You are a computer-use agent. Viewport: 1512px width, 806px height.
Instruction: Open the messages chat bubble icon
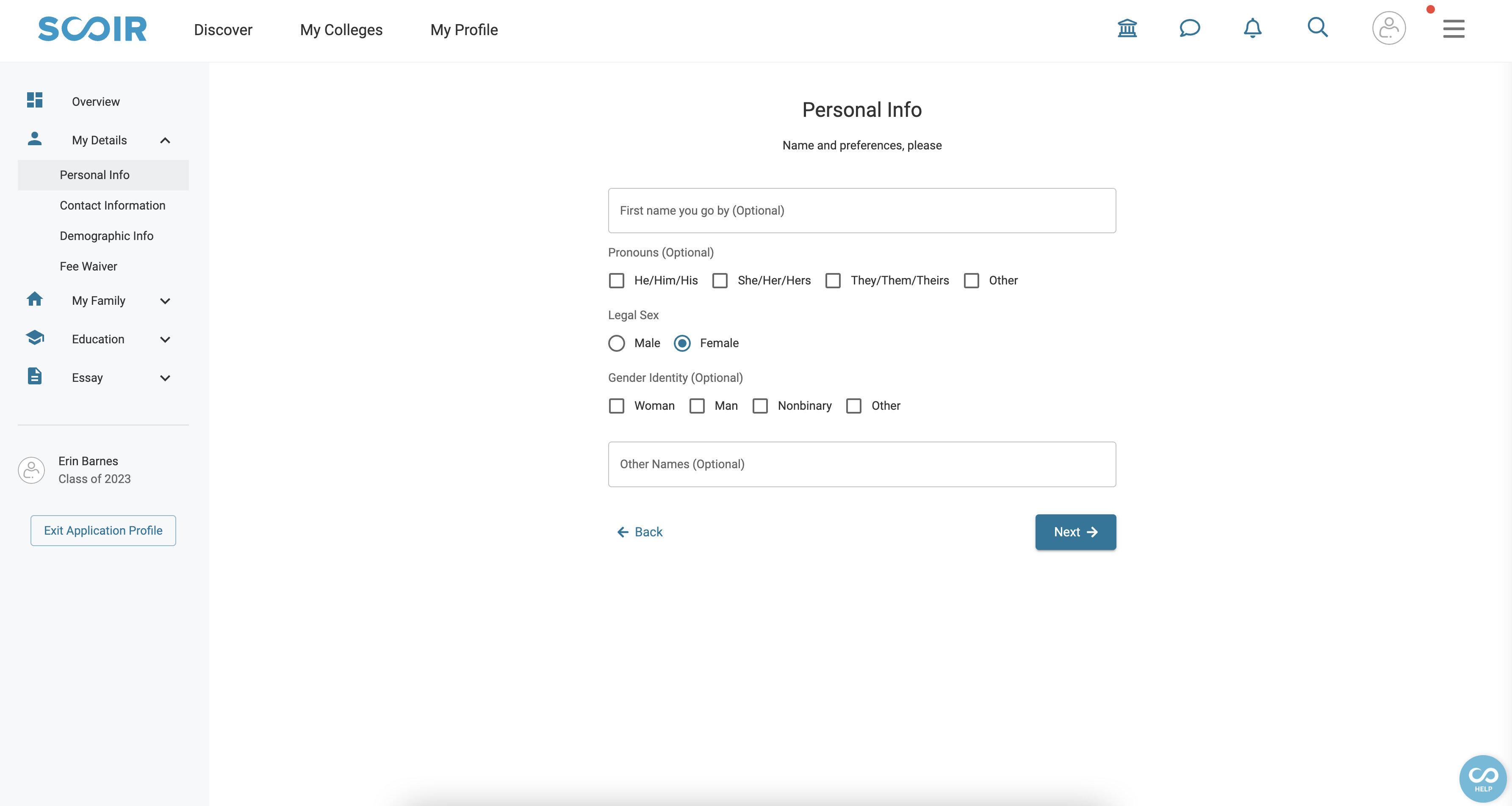click(x=1190, y=28)
